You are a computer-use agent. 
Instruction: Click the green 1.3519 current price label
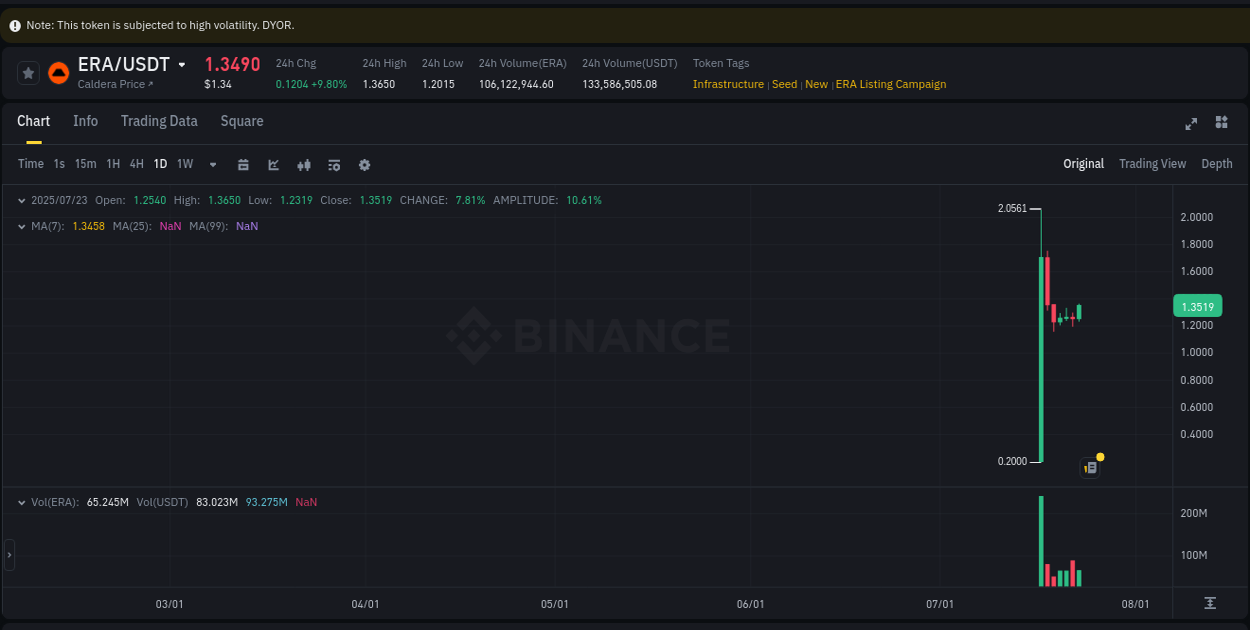(1197, 305)
